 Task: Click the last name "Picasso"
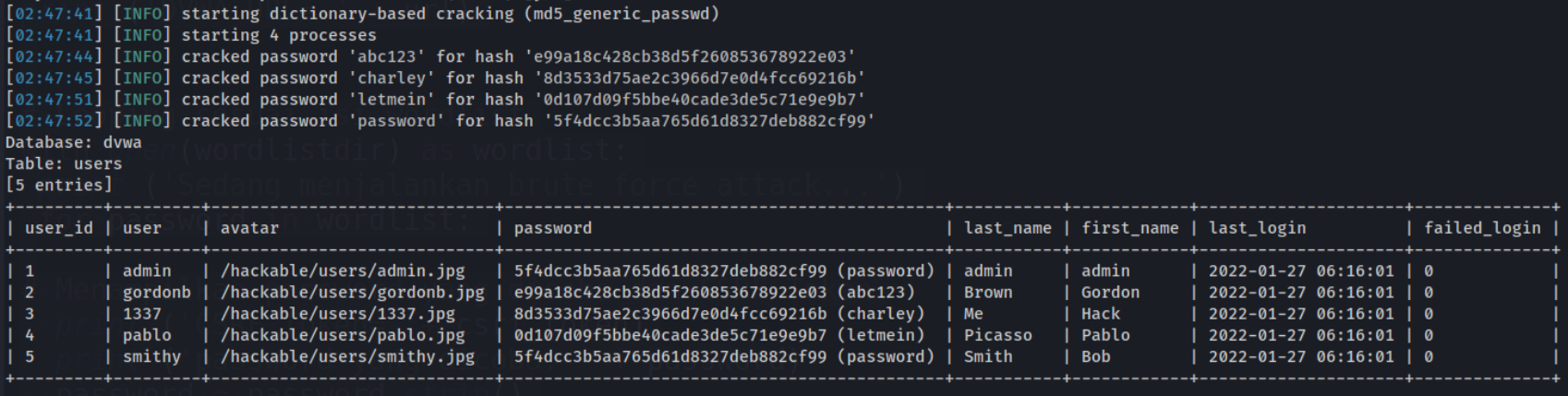coord(998,335)
